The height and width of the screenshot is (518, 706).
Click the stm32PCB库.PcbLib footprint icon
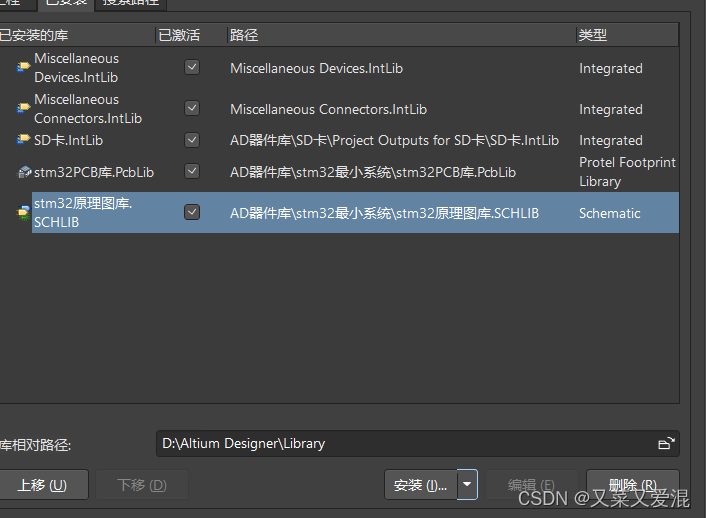tap(25, 172)
